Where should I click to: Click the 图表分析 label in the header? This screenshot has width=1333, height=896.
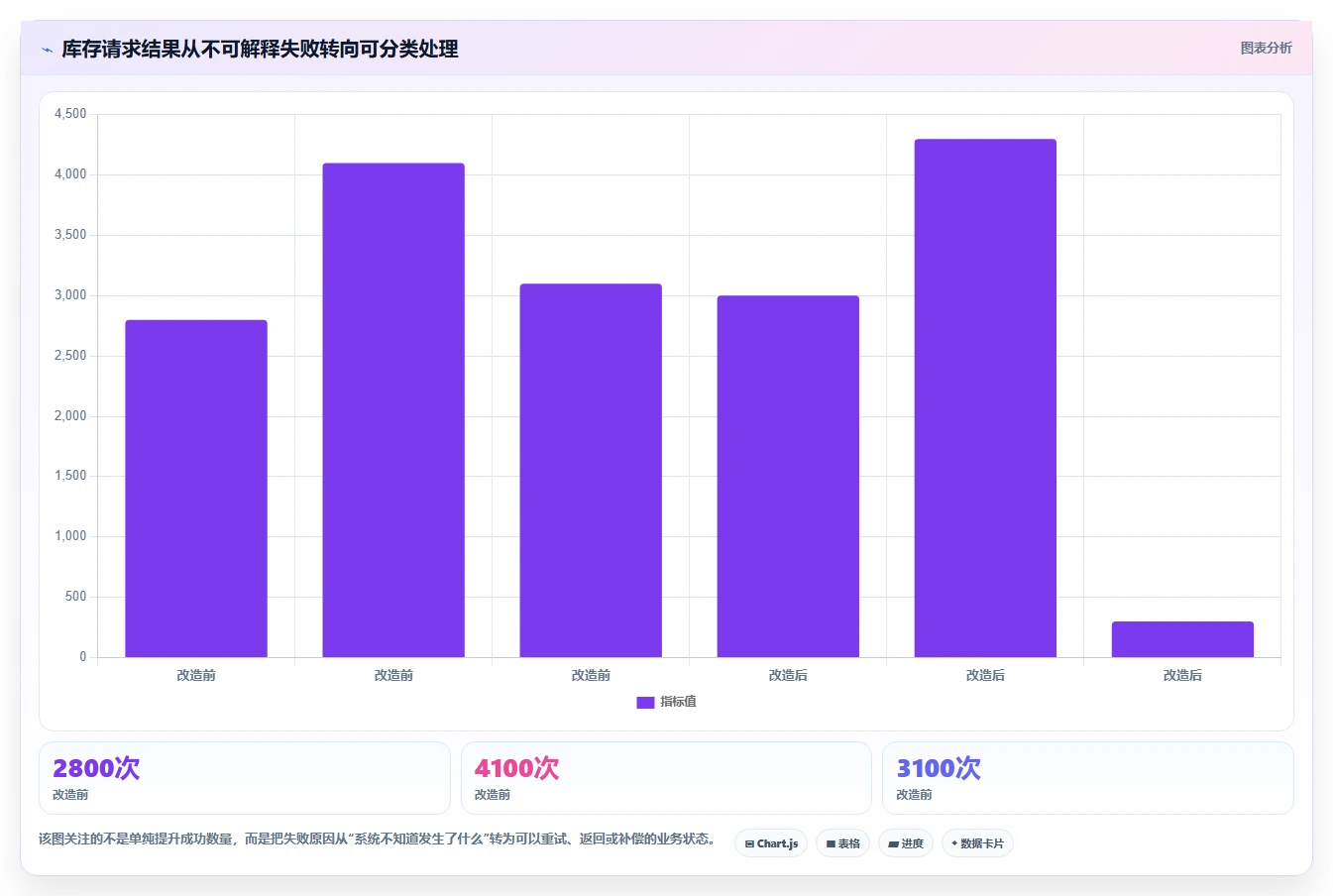click(x=1266, y=48)
